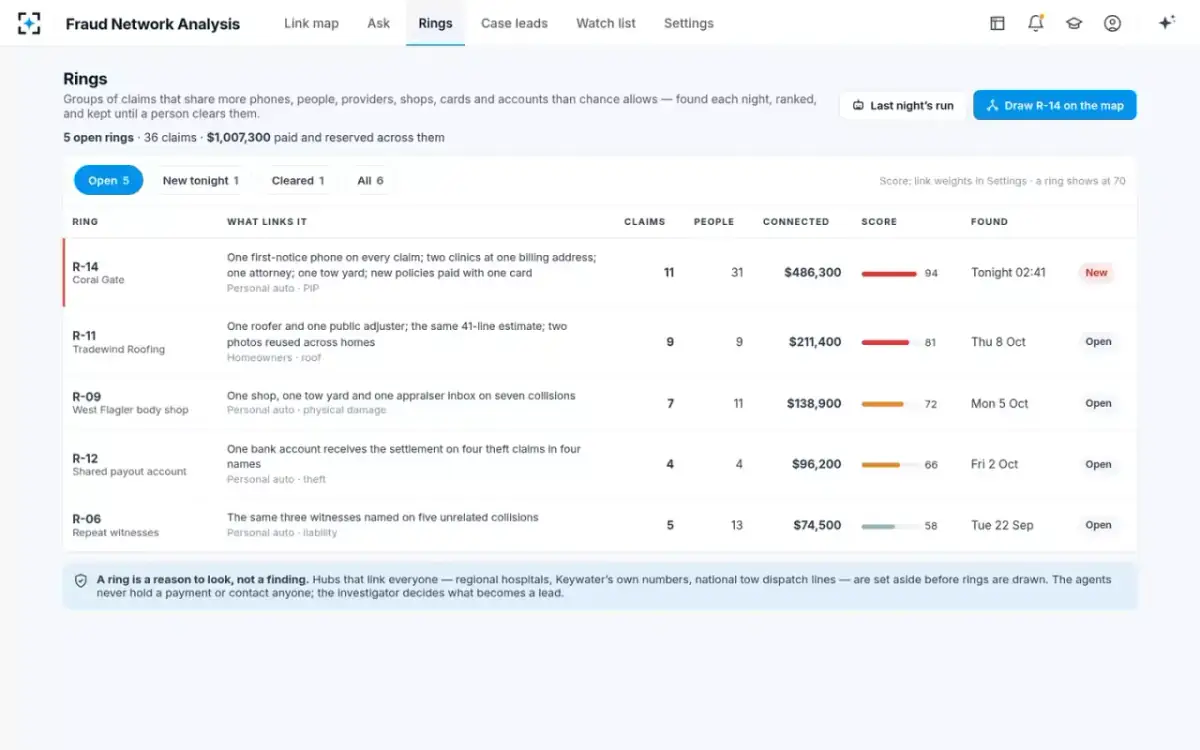This screenshot has height=750, width=1200.
Task: Click the score bar showing 58
Action: [889, 526]
